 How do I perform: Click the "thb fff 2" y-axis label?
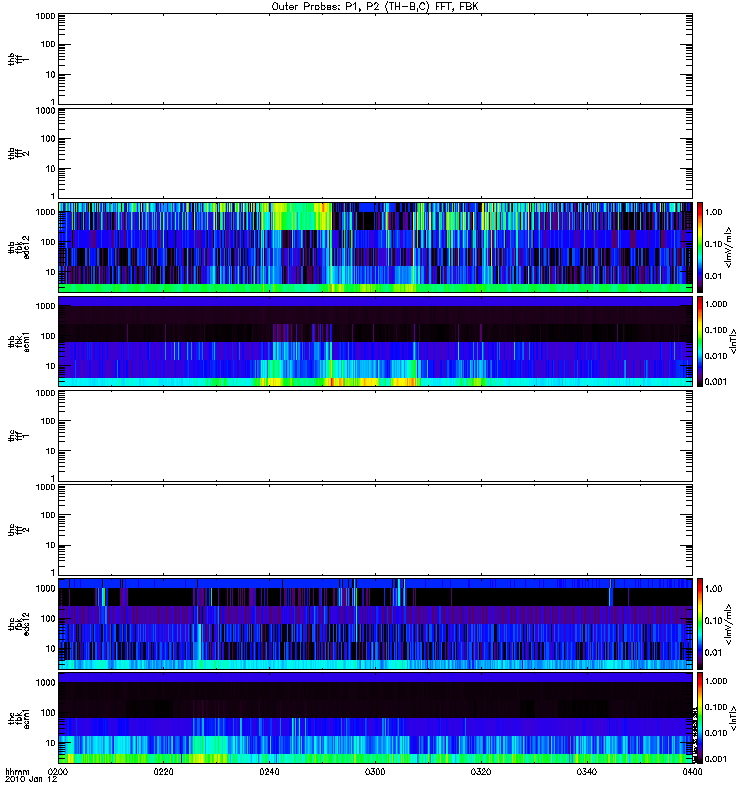tap(18, 153)
